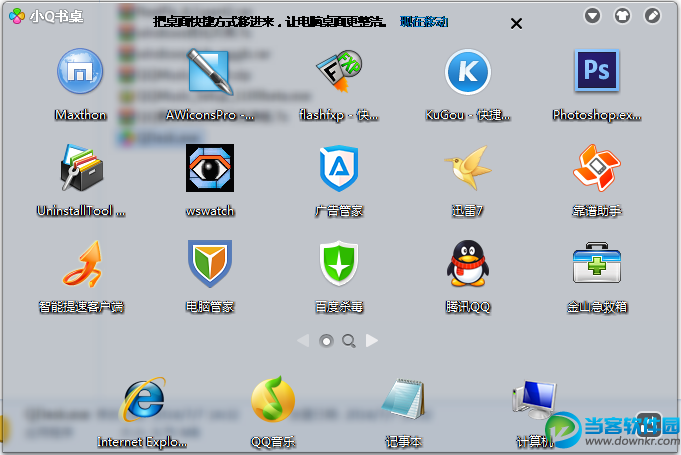
Task: Launch 电脑管家 shield icon
Action: point(210,264)
